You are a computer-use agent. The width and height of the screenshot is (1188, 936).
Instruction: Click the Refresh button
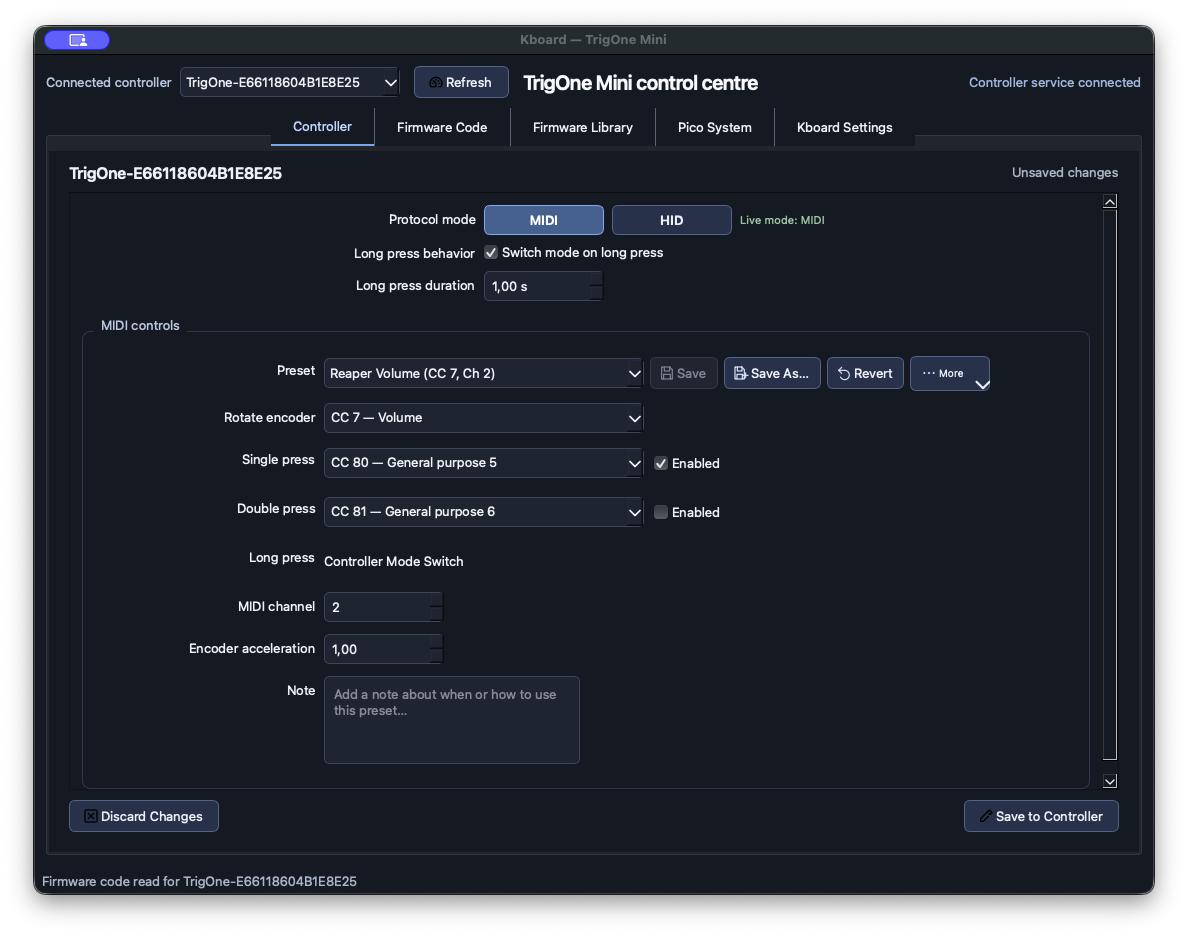pos(461,83)
